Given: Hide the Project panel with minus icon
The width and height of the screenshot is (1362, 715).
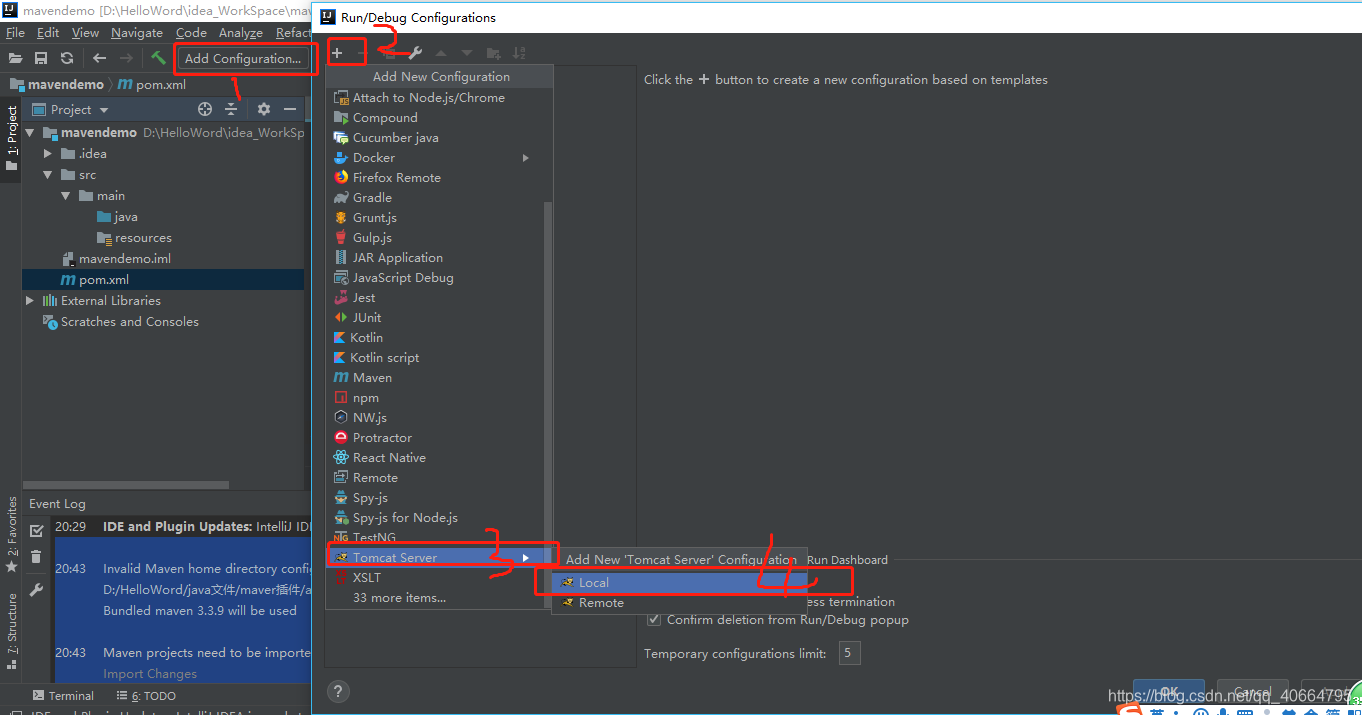Looking at the screenshot, I should click(x=290, y=109).
